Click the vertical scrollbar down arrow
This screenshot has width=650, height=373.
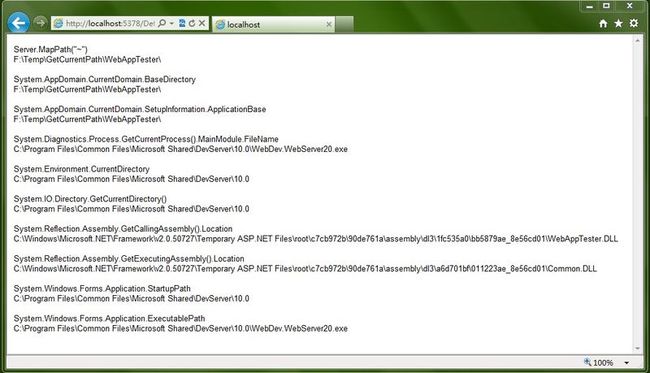(638, 349)
